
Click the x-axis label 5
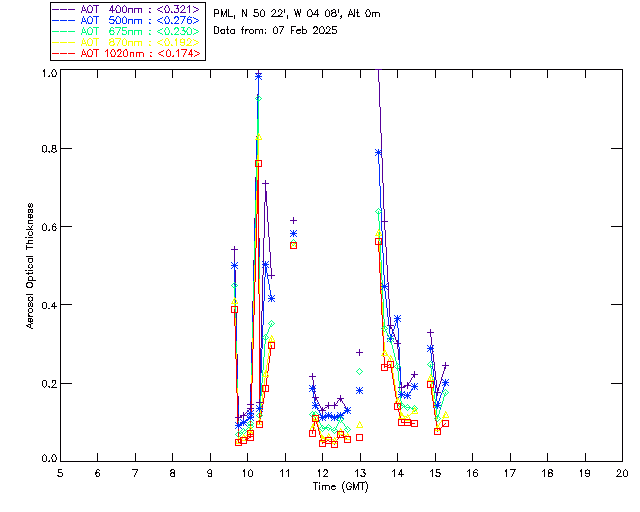60,473
